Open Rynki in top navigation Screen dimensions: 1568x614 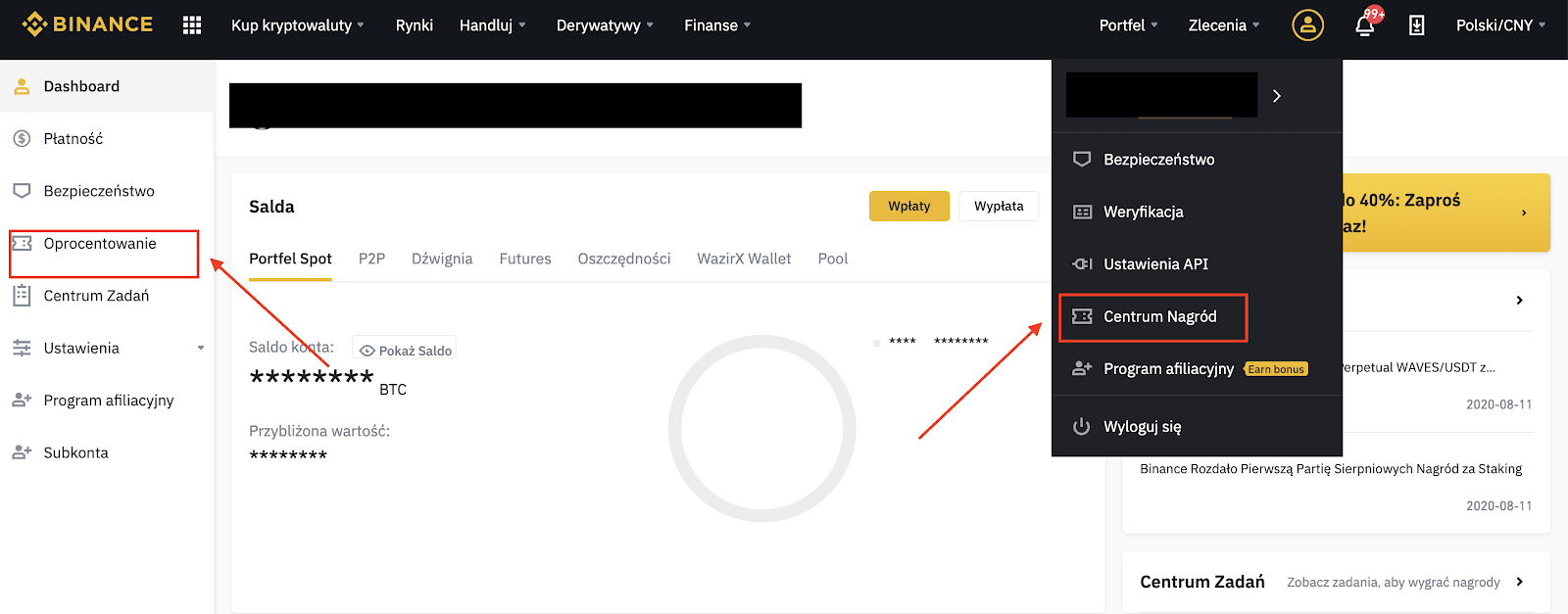415,25
